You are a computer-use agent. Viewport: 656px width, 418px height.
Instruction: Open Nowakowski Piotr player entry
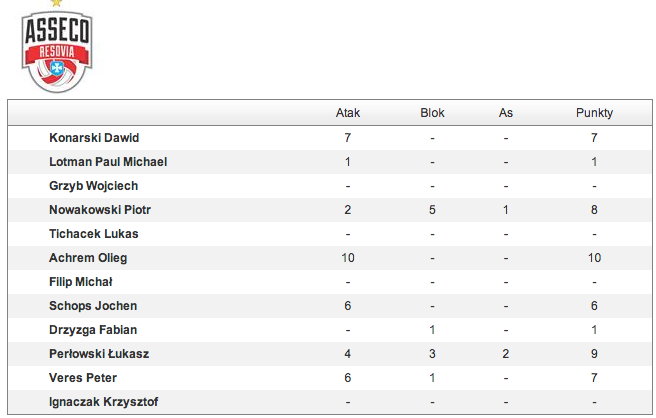tap(100, 210)
